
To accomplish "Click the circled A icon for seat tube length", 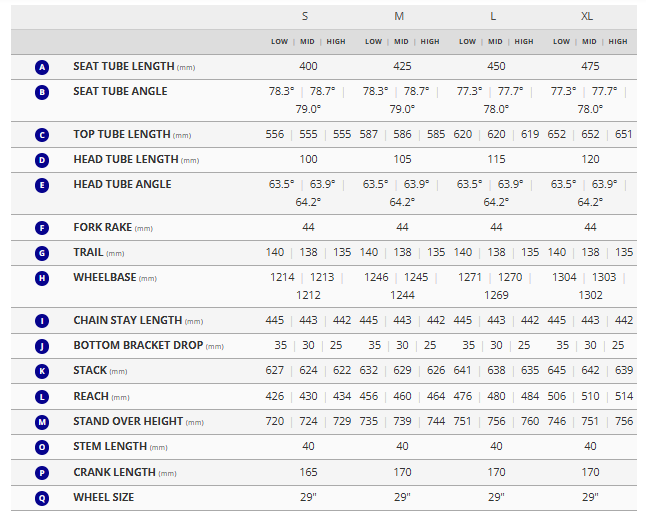I will point(42,67).
